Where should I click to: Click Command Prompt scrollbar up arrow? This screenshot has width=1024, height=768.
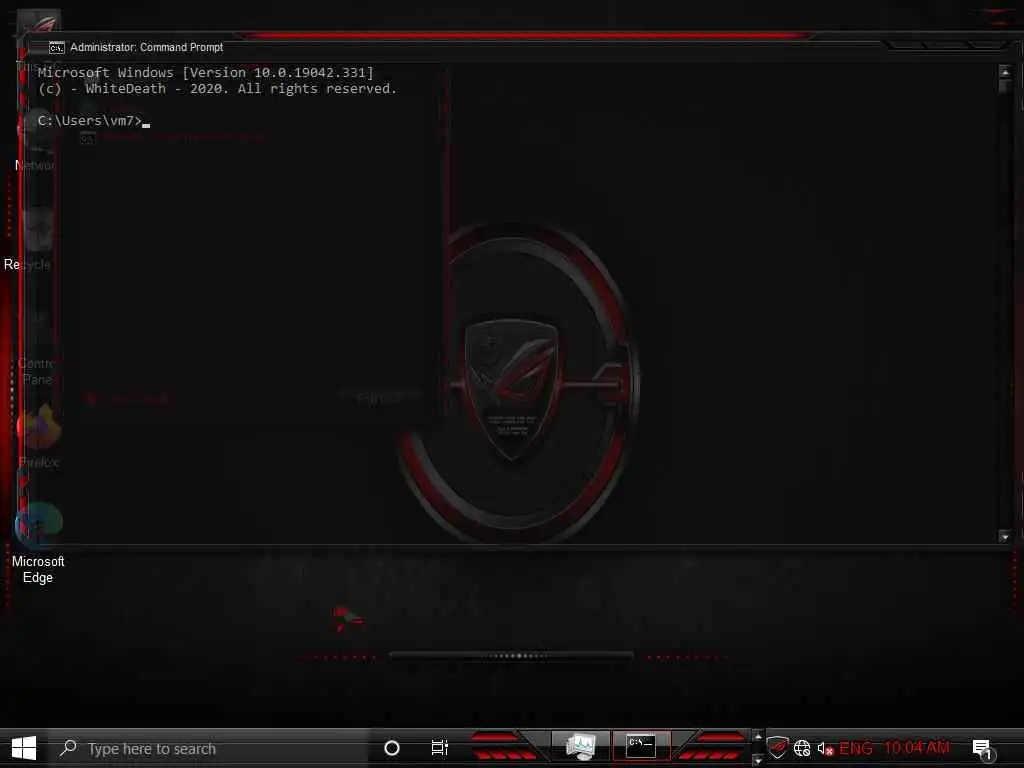(1005, 72)
